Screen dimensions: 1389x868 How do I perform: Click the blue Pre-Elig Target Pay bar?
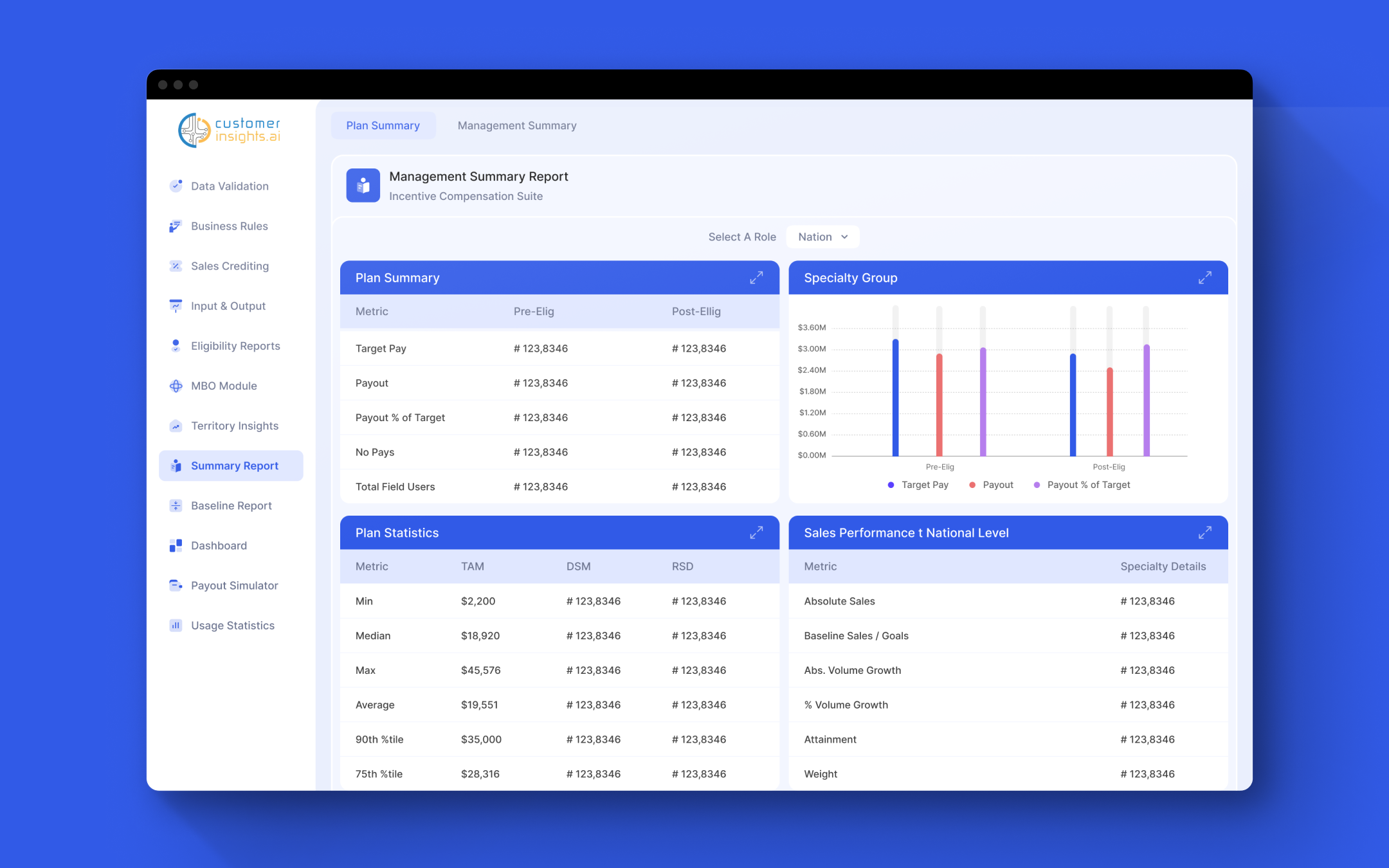(895, 399)
